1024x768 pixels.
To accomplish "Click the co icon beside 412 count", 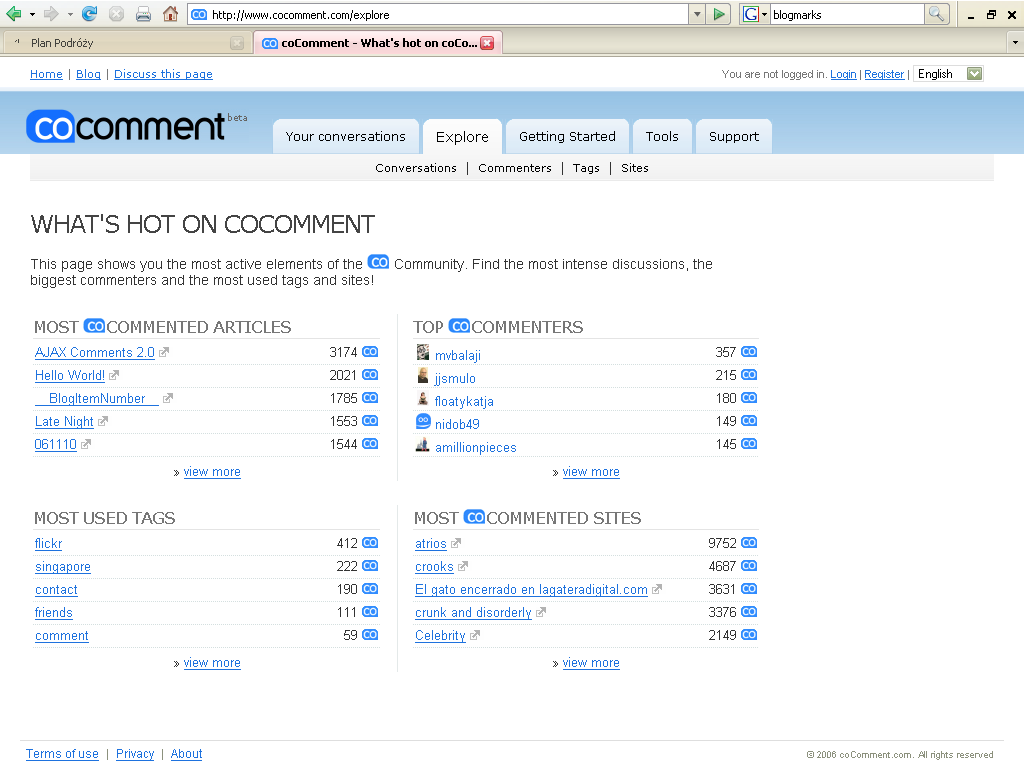I will pos(370,543).
